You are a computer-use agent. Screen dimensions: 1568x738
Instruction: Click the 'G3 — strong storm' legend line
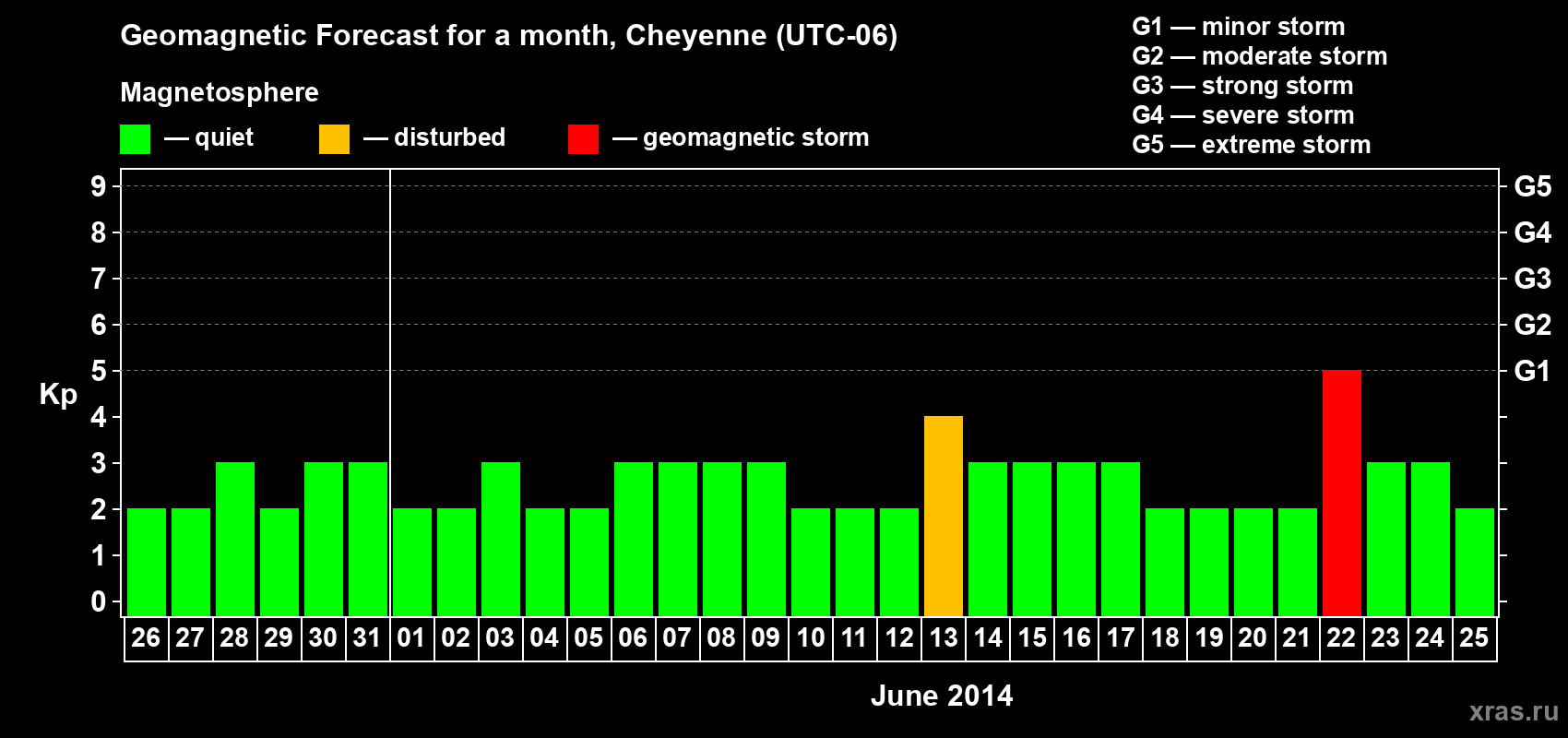click(x=1242, y=86)
